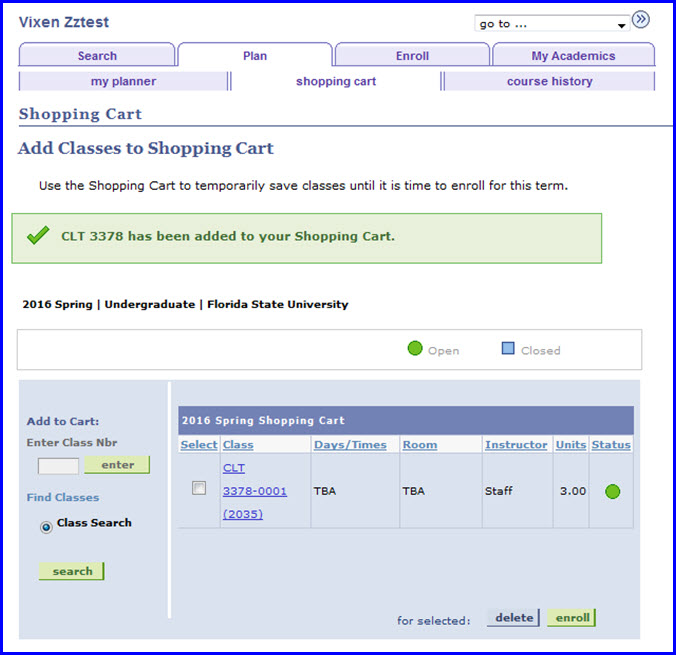Viewport: 676px width, 655px height.
Task: Open the My Academics tab
Action: 573,55
